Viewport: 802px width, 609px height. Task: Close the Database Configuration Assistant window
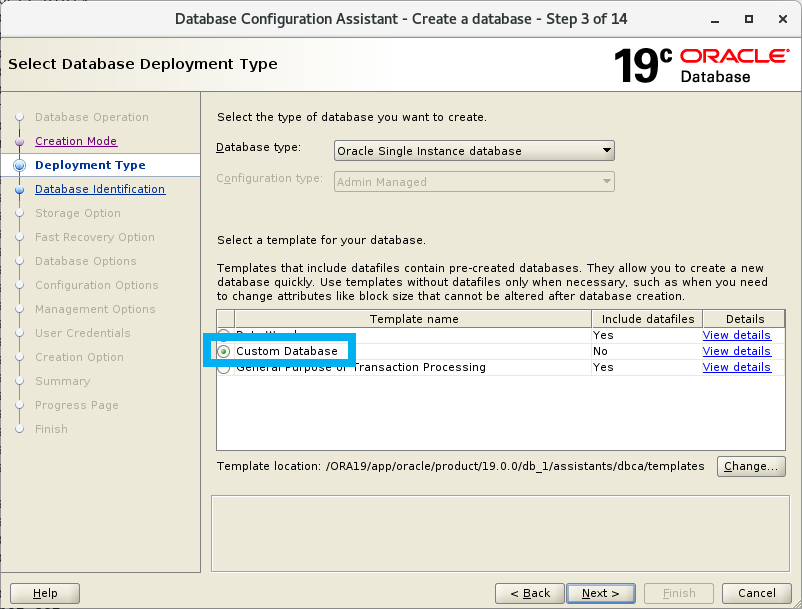click(783, 19)
